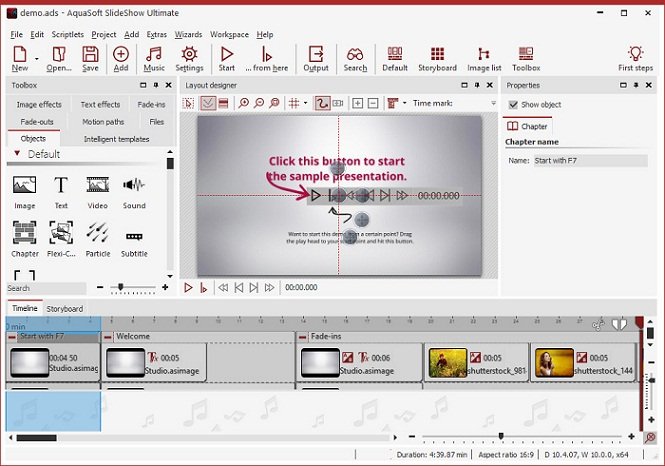Open the New button dropdown arrow
Image resolution: width=665 pixels, height=466 pixels.
pyautogui.click(x=37, y=59)
